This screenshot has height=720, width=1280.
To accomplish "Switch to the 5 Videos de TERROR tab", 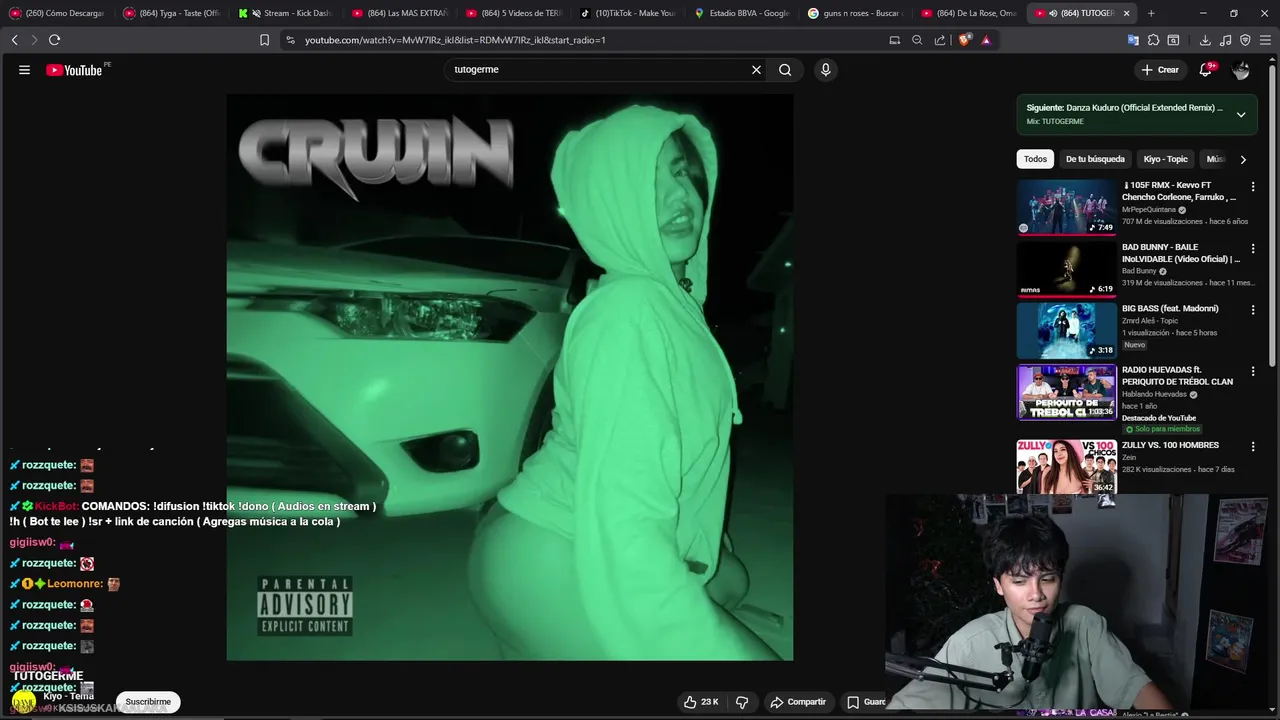I will 513,13.
